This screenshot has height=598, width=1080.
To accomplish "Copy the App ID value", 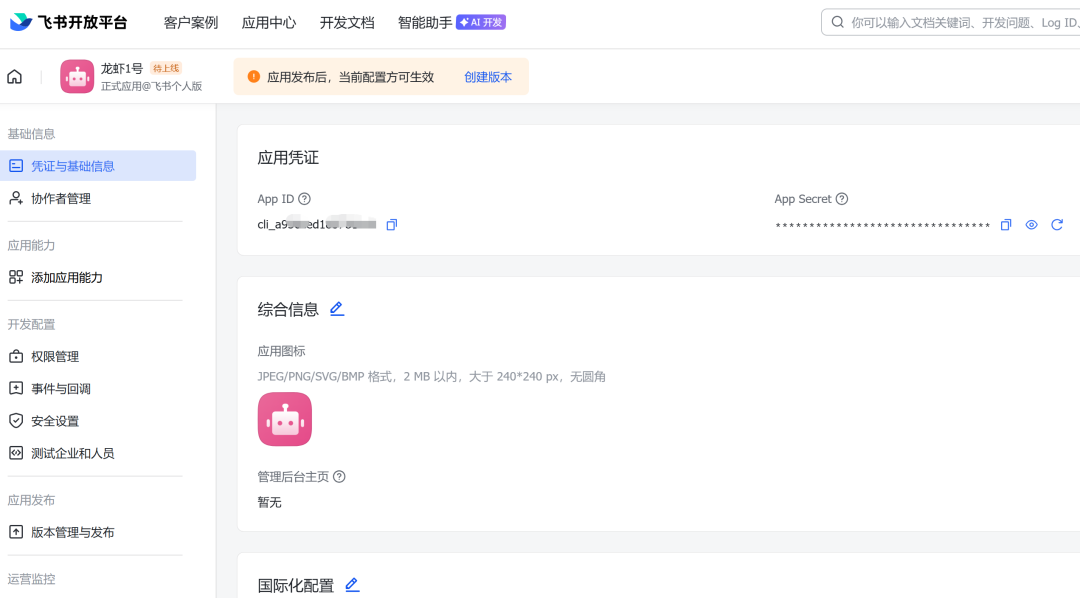I will pyautogui.click(x=392, y=225).
